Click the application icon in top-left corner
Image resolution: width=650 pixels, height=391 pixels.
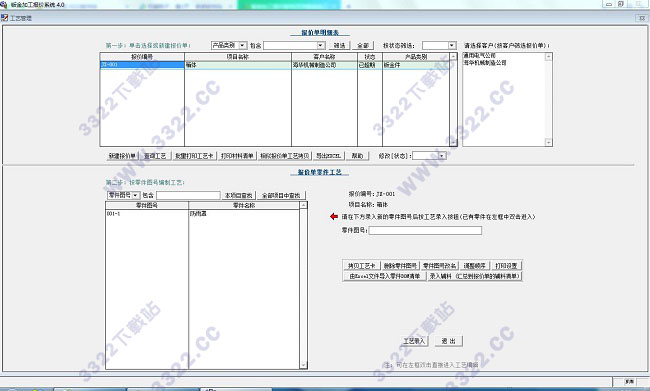(x=4, y=5)
